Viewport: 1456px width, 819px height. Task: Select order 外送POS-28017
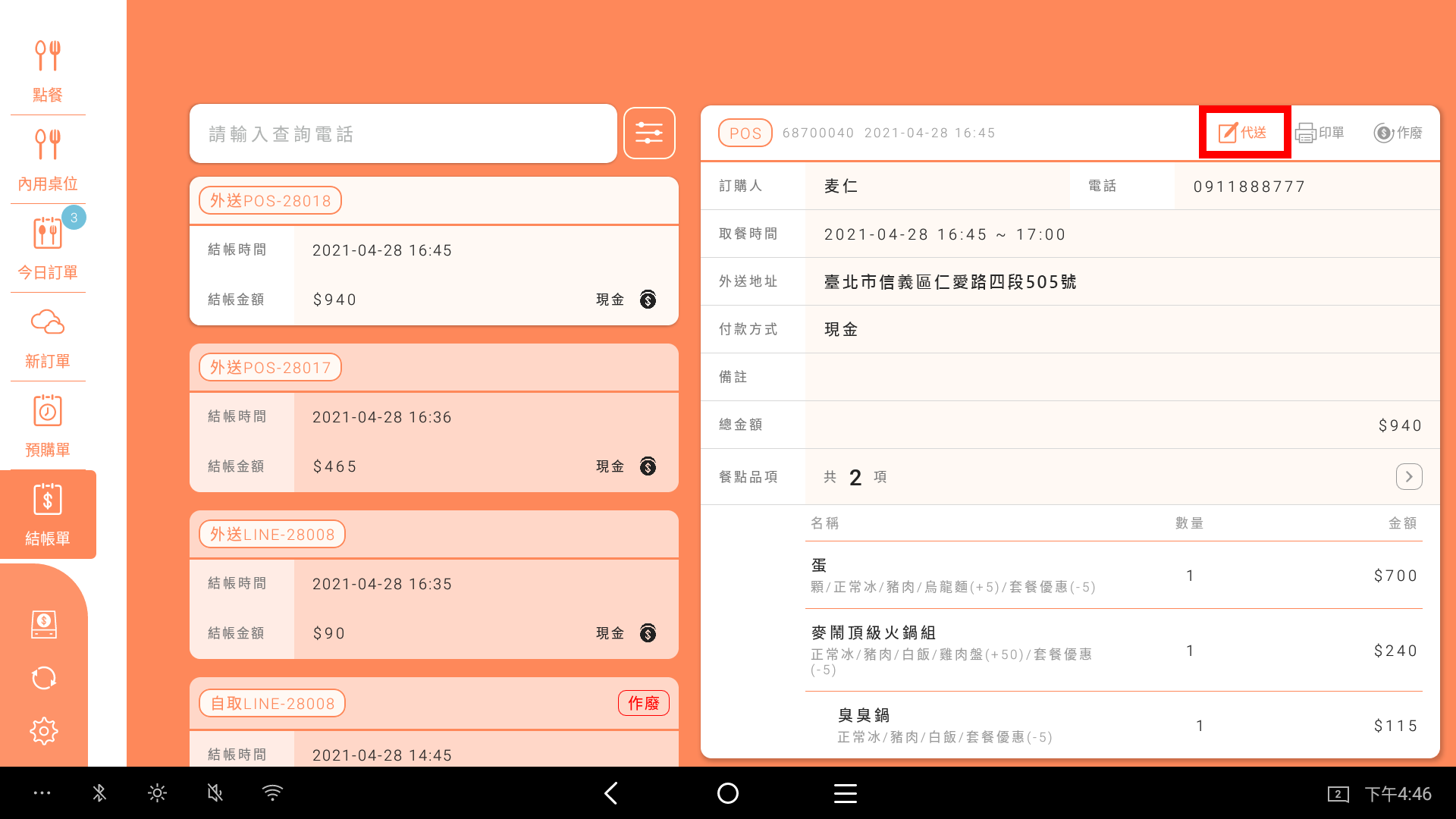[x=433, y=418]
